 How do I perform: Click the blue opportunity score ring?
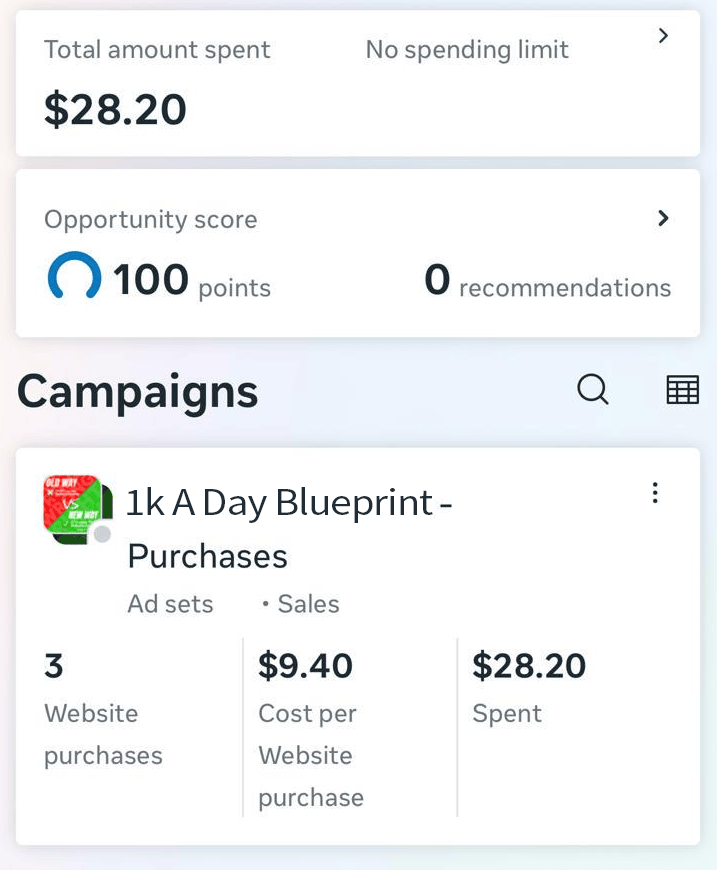click(x=74, y=277)
